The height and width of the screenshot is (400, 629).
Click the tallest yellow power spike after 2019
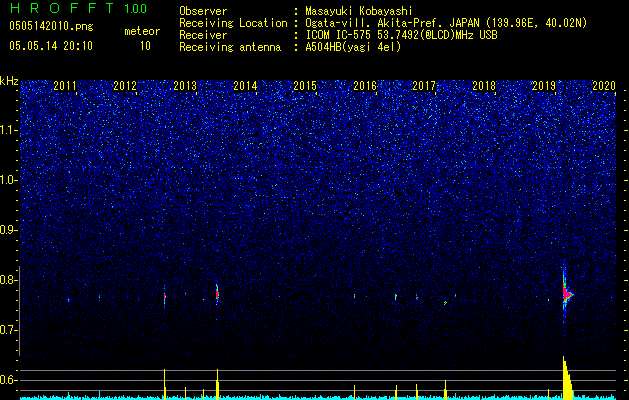567,378
